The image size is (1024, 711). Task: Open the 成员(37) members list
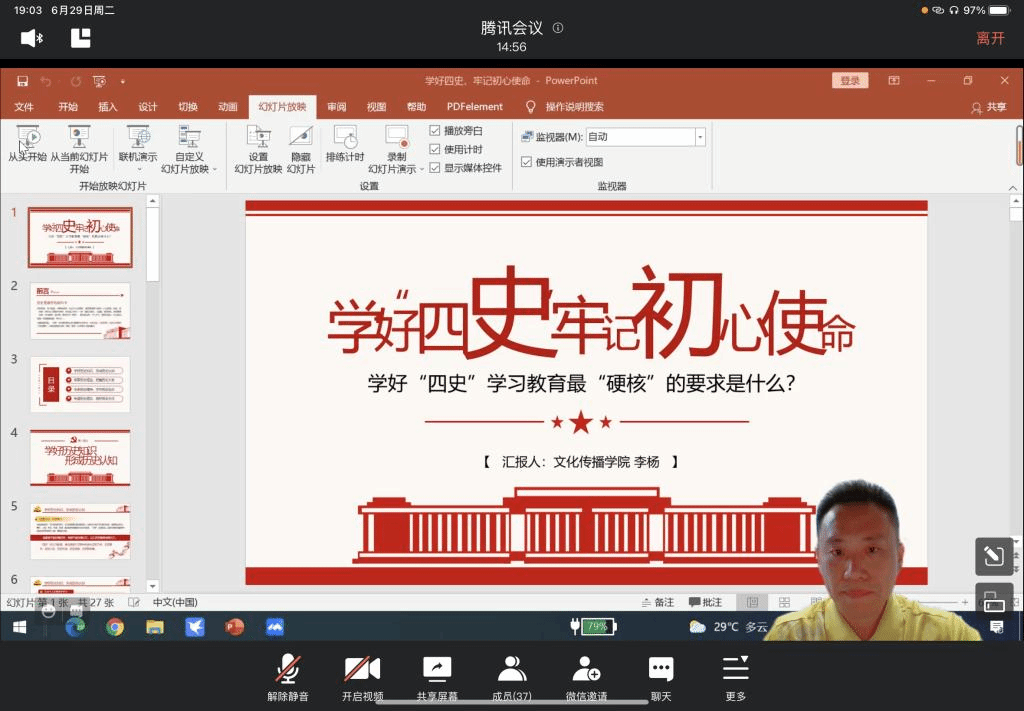512,669
